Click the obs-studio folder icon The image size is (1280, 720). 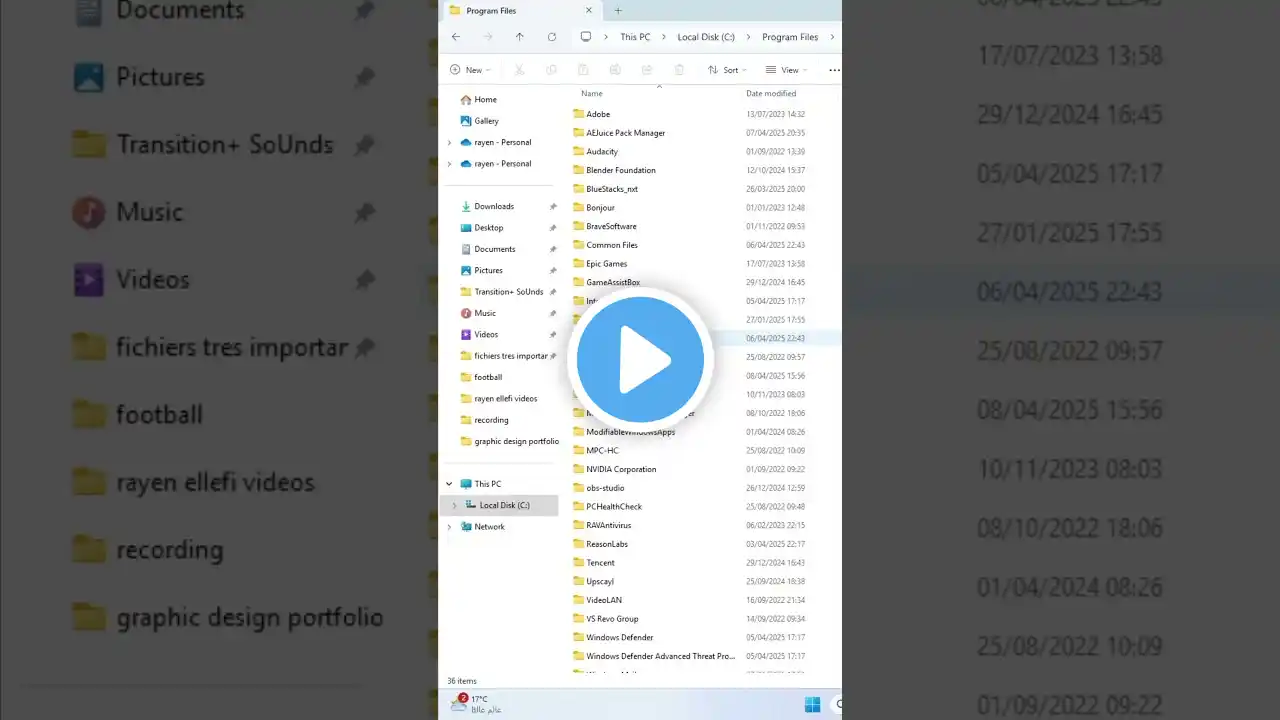578,488
